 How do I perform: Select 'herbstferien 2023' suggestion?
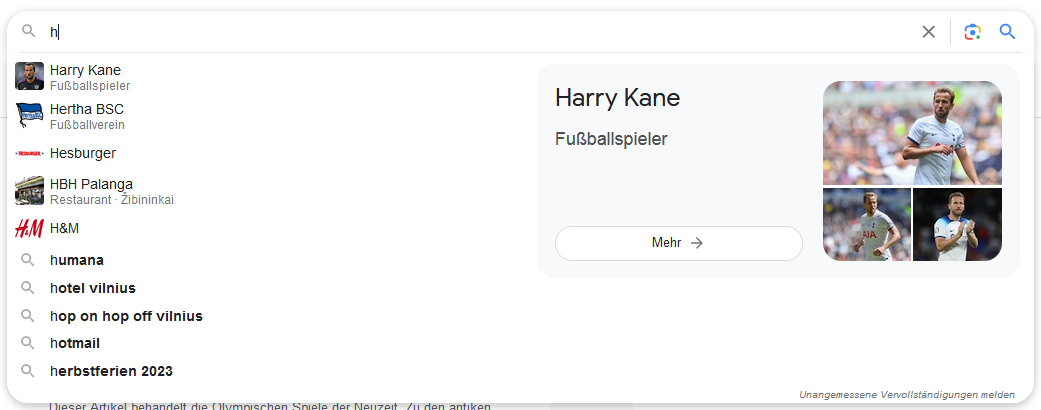pyautogui.click(x=111, y=371)
